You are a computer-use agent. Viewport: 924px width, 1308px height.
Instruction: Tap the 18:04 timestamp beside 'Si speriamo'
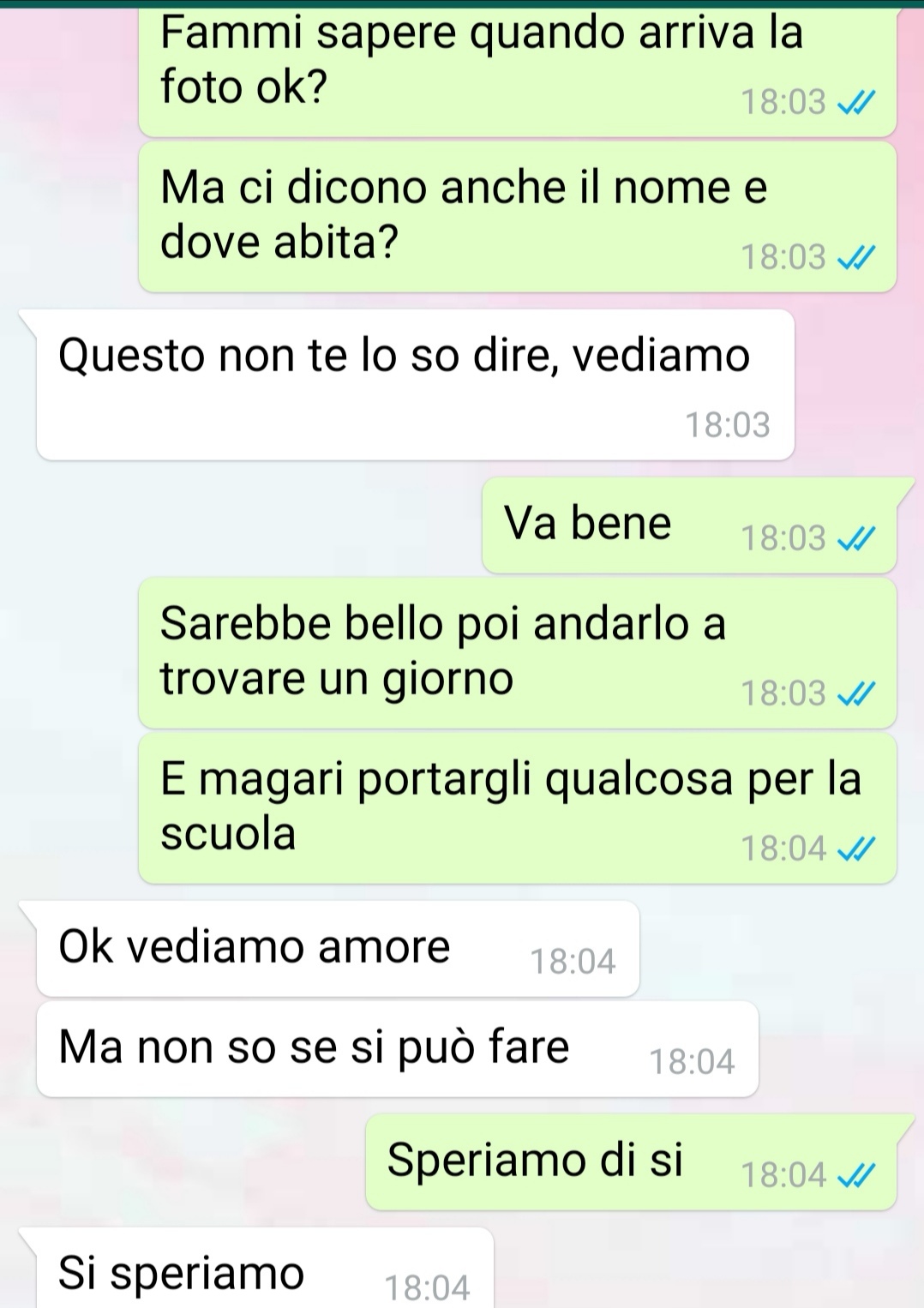coord(428,1287)
